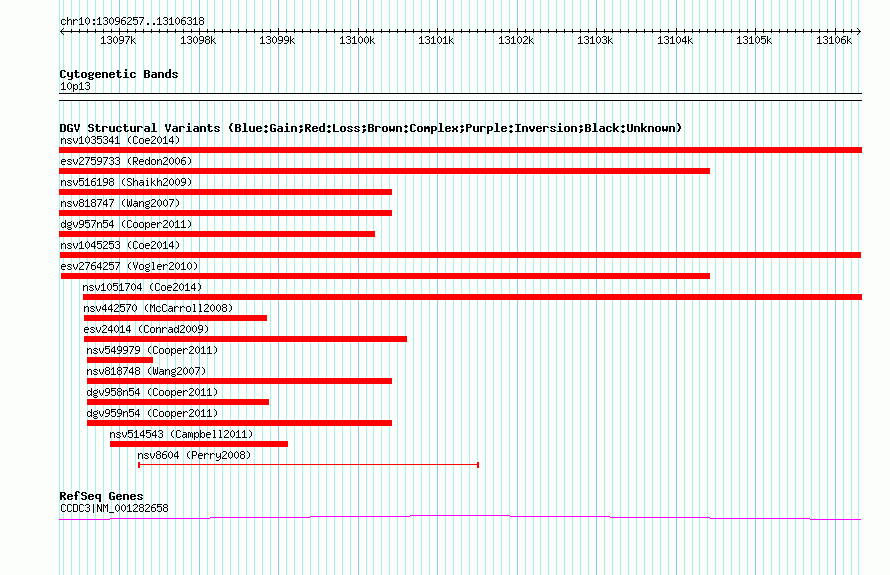Click the 13098k ruler mark
Viewport: 890px width, 575px height.
coord(198,40)
